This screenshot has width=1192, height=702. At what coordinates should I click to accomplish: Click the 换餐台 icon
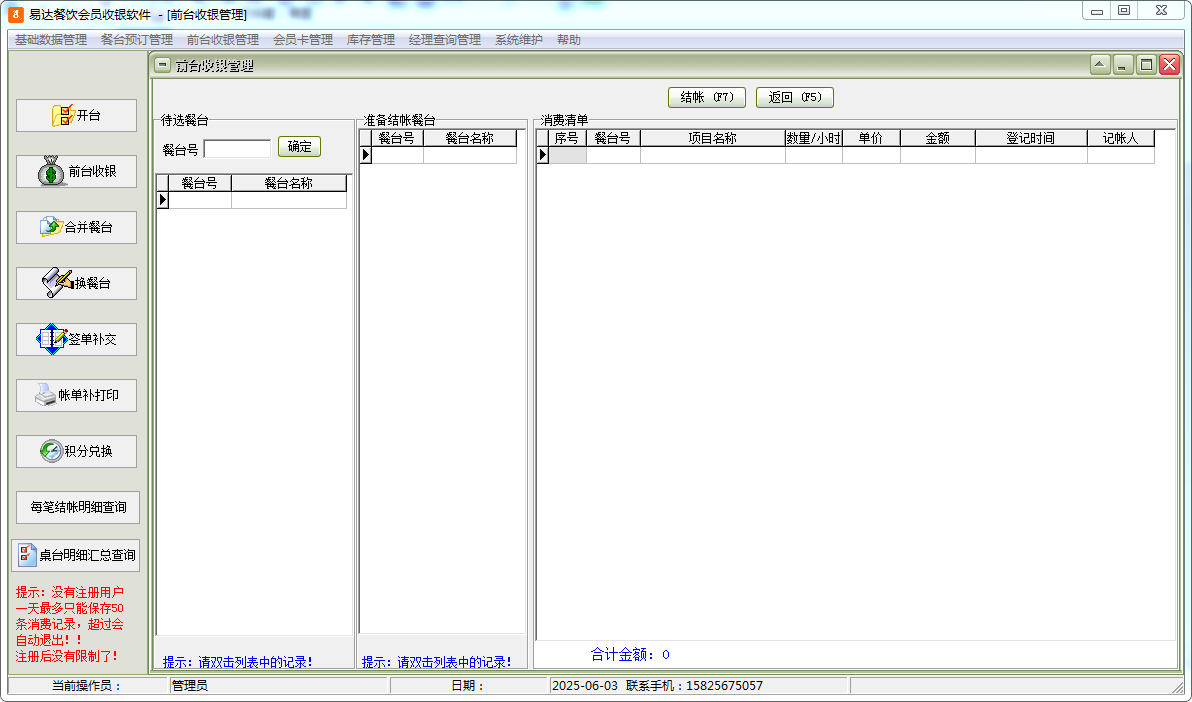57,283
